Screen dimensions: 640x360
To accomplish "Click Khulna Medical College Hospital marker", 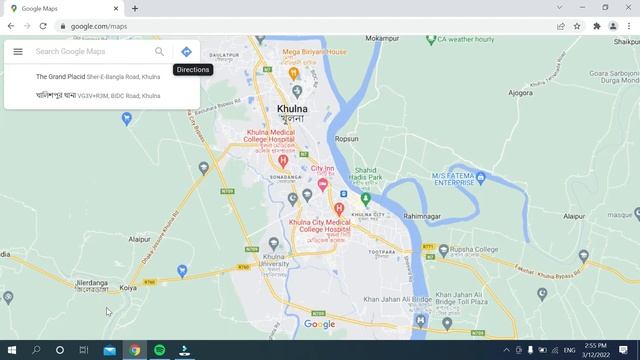I will pos(283,161).
